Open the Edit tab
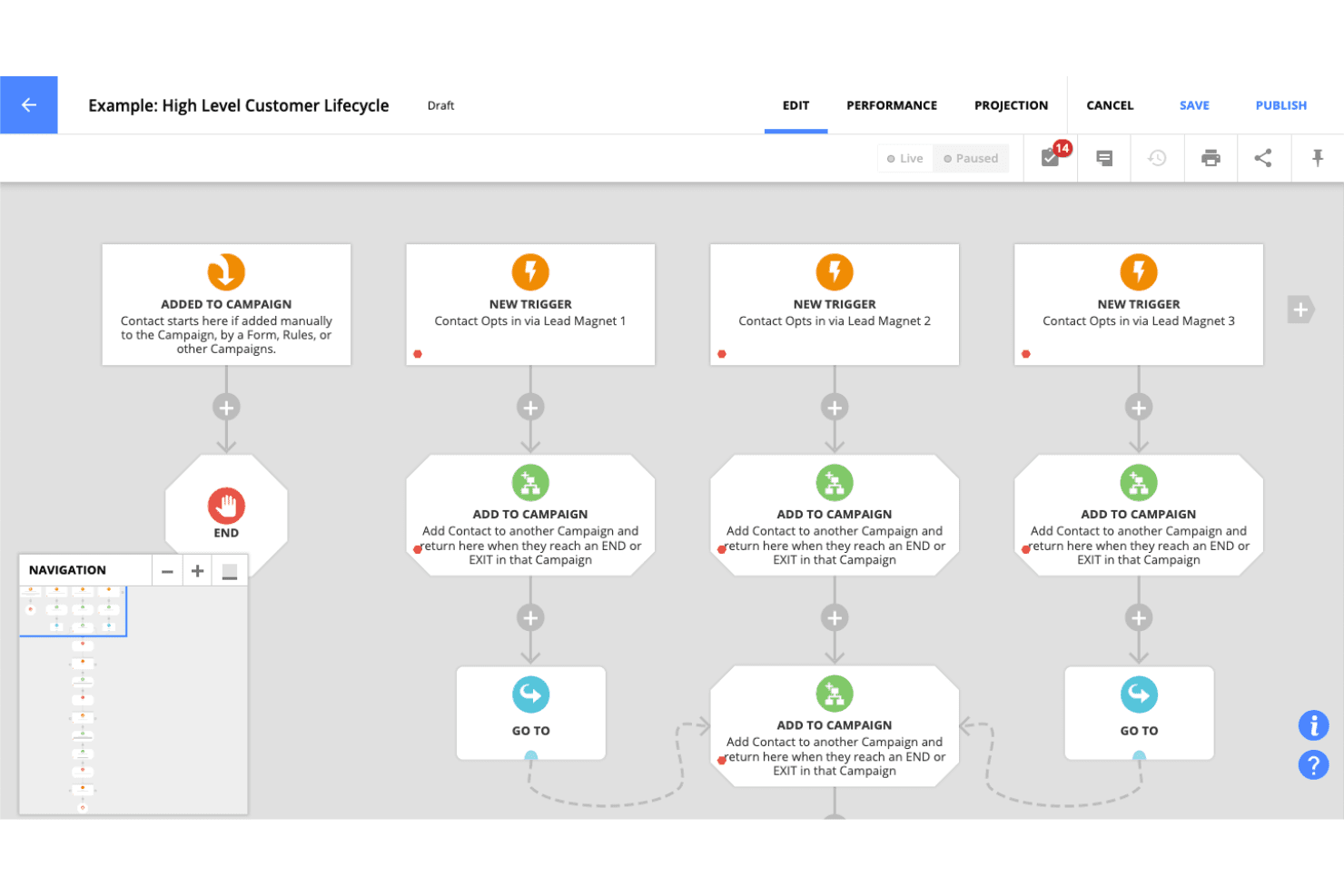1344x896 pixels. [x=796, y=105]
